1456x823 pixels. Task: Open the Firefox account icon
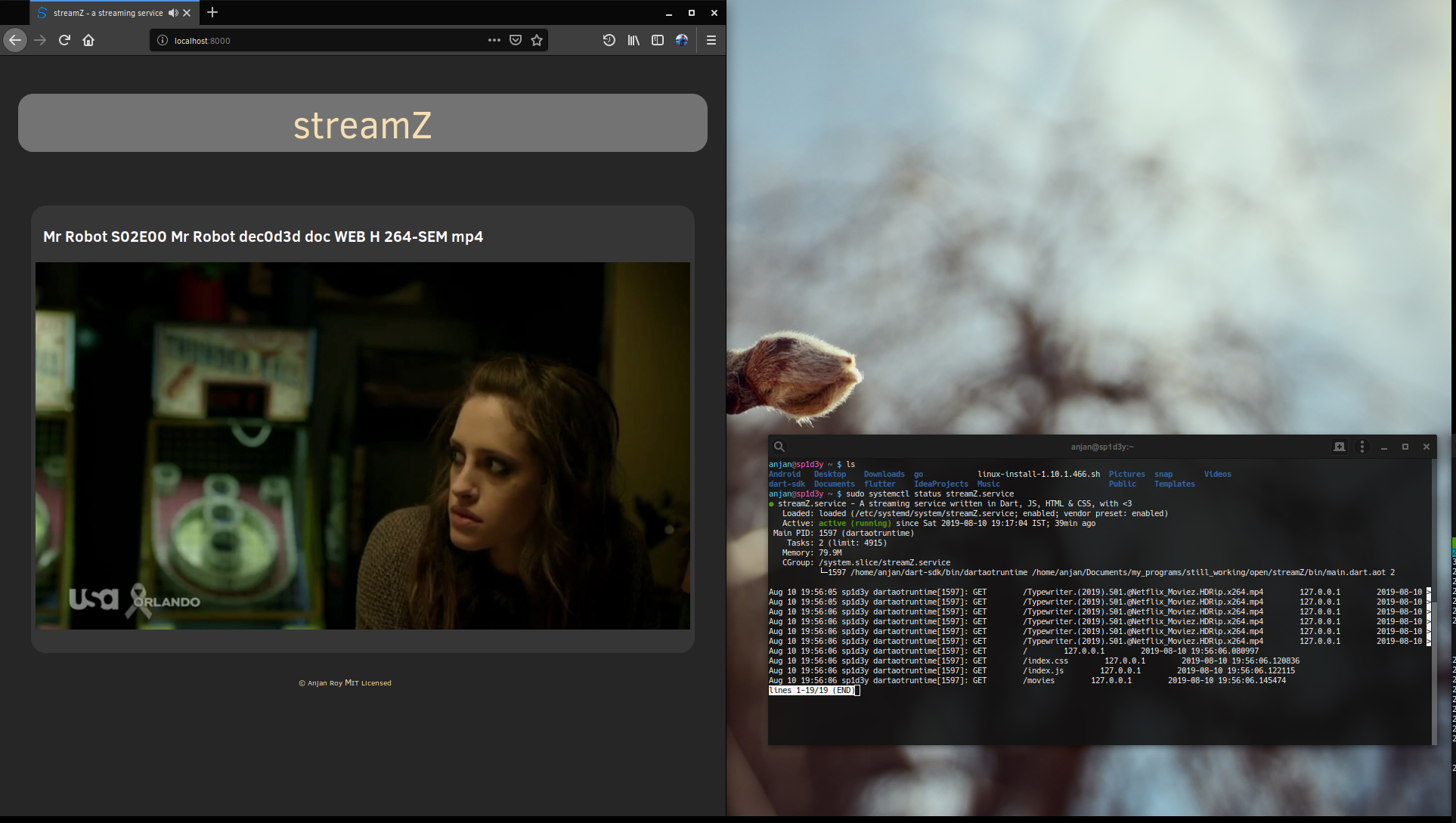coord(682,40)
